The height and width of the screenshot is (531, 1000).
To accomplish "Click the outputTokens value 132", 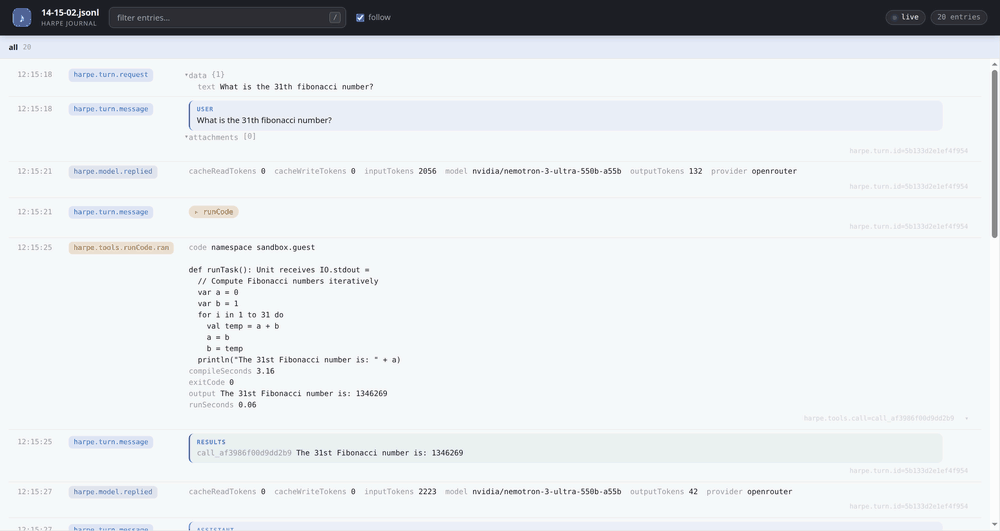I will [x=695, y=171].
